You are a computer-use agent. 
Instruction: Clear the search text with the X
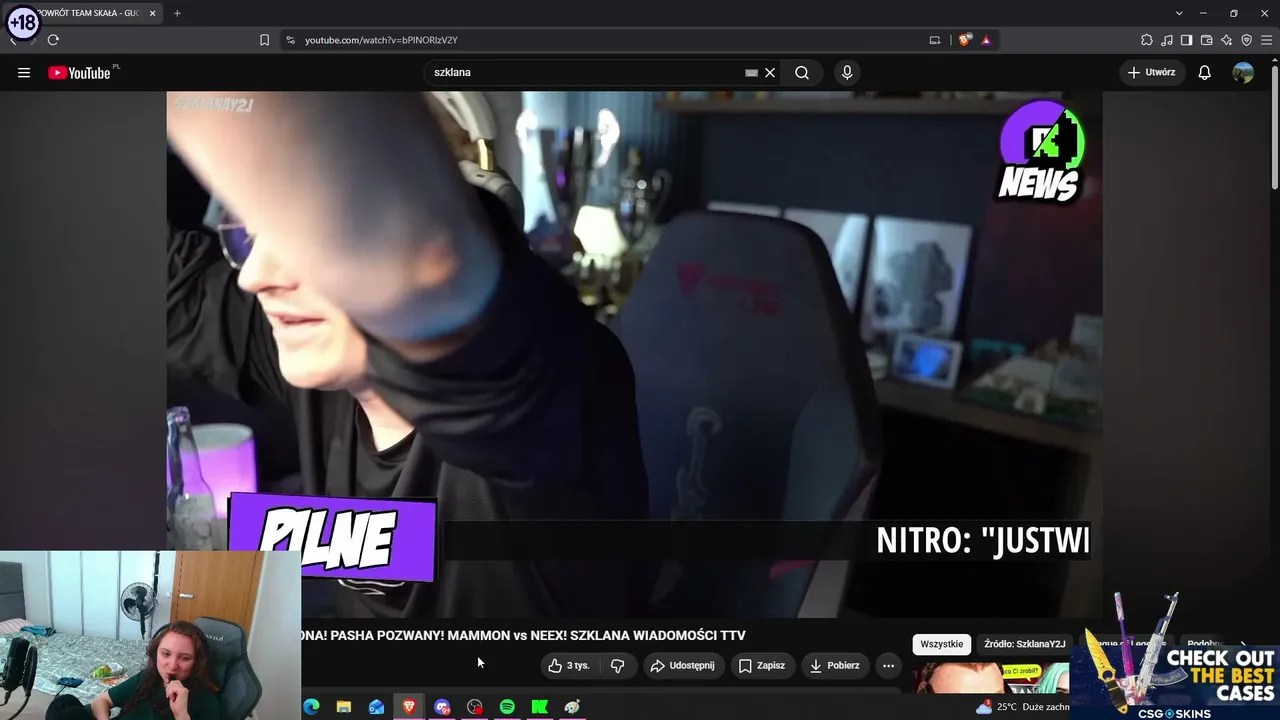click(770, 72)
